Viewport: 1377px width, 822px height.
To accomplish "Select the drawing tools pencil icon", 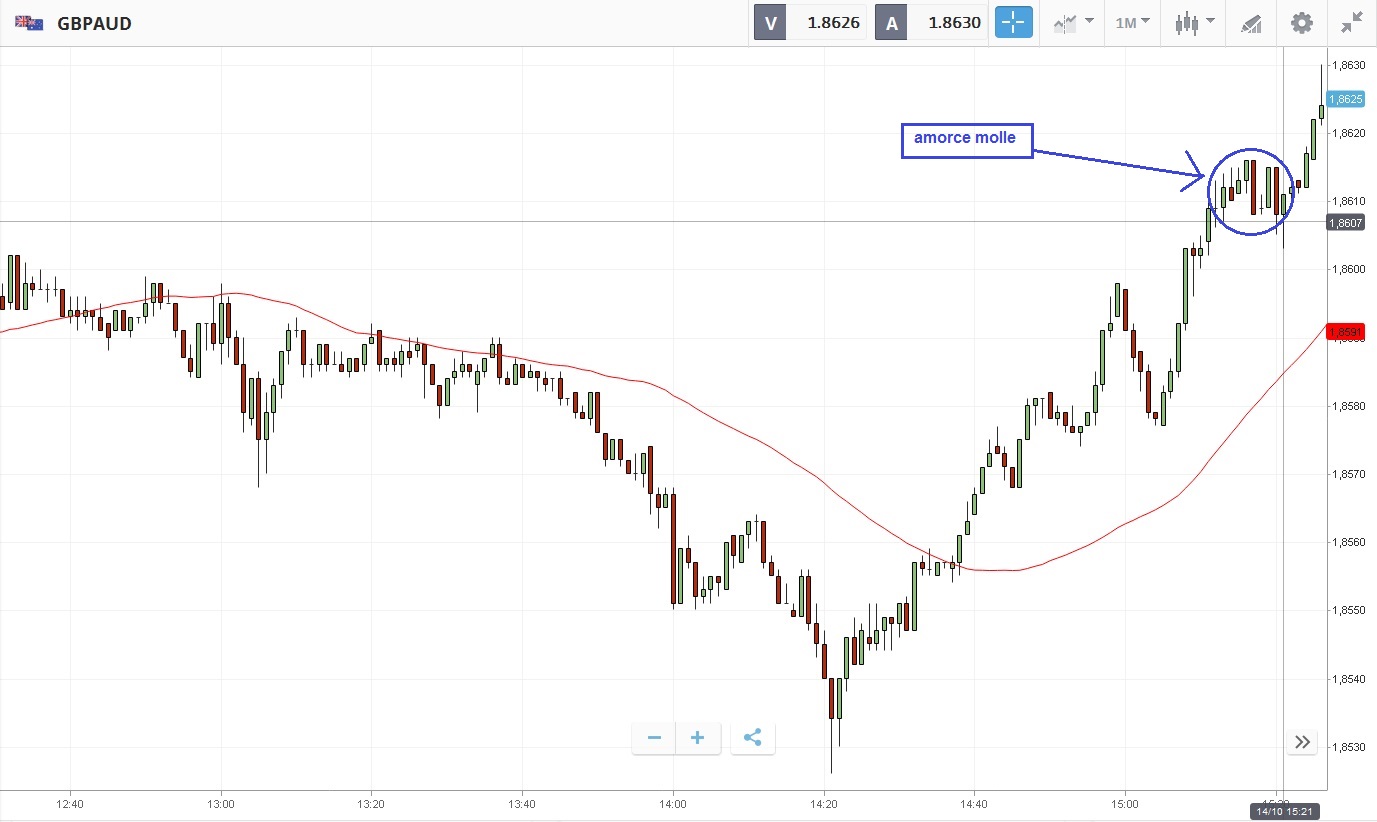I will pyautogui.click(x=1251, y=23).
